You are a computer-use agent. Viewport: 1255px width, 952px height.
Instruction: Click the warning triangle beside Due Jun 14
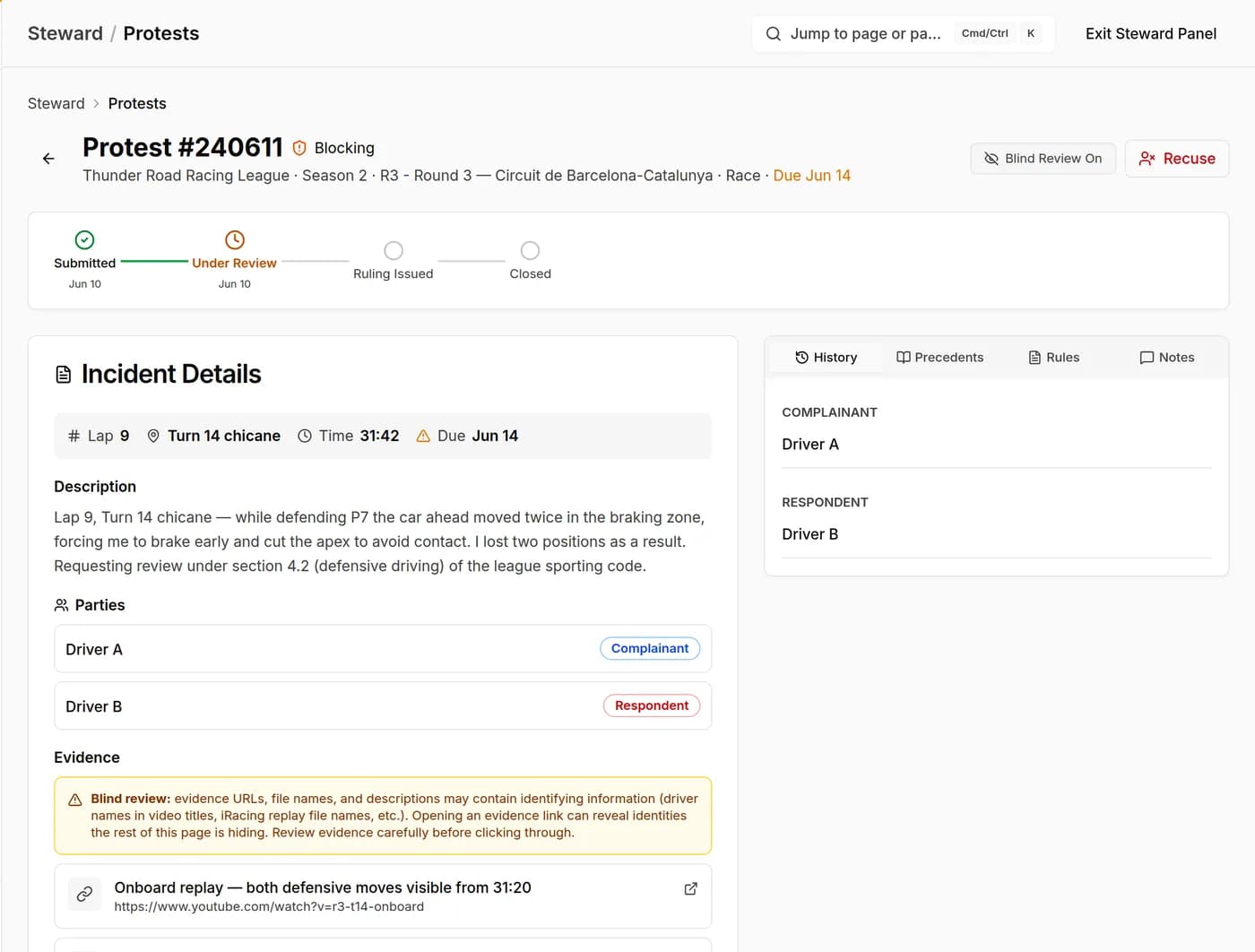click(423, 436)
